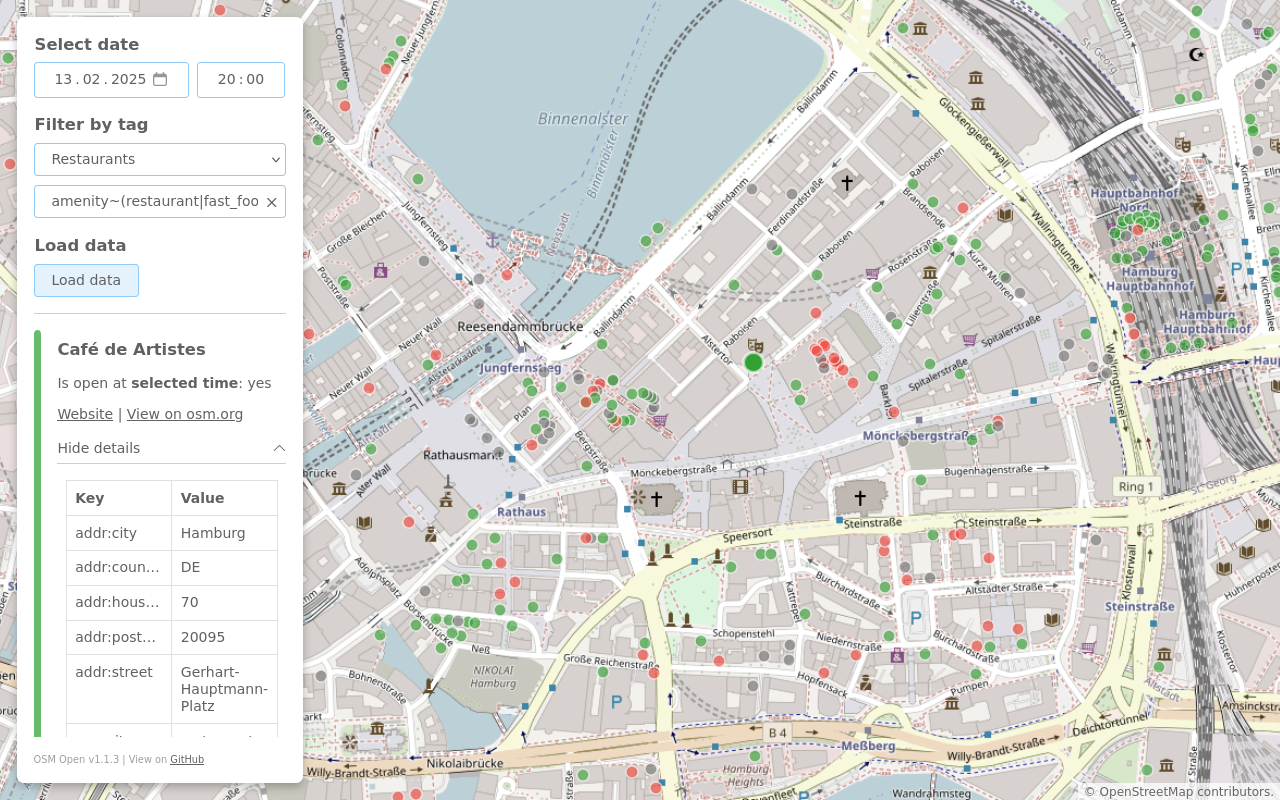Click theatre masks icon north of Hauptbahnhof Nord
Image resolution: width=1280 pixels, height=800 pixels.
pos(1183,145)
